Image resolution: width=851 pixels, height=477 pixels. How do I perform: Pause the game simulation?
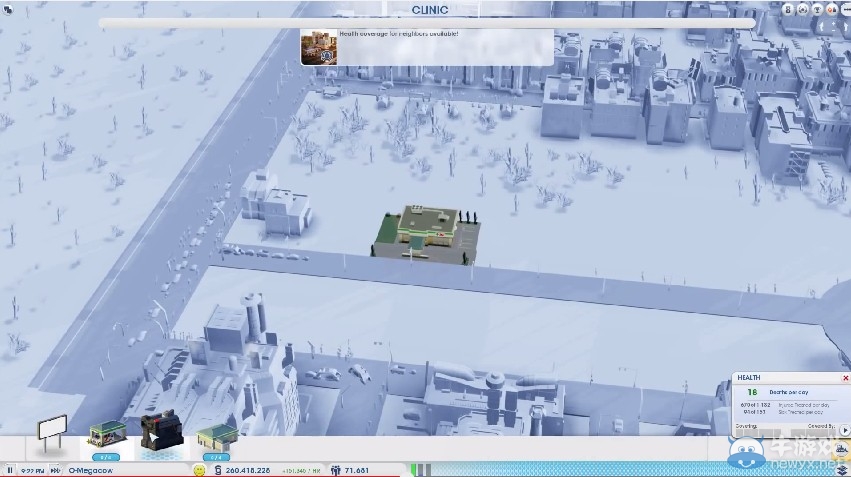[9, 470]
